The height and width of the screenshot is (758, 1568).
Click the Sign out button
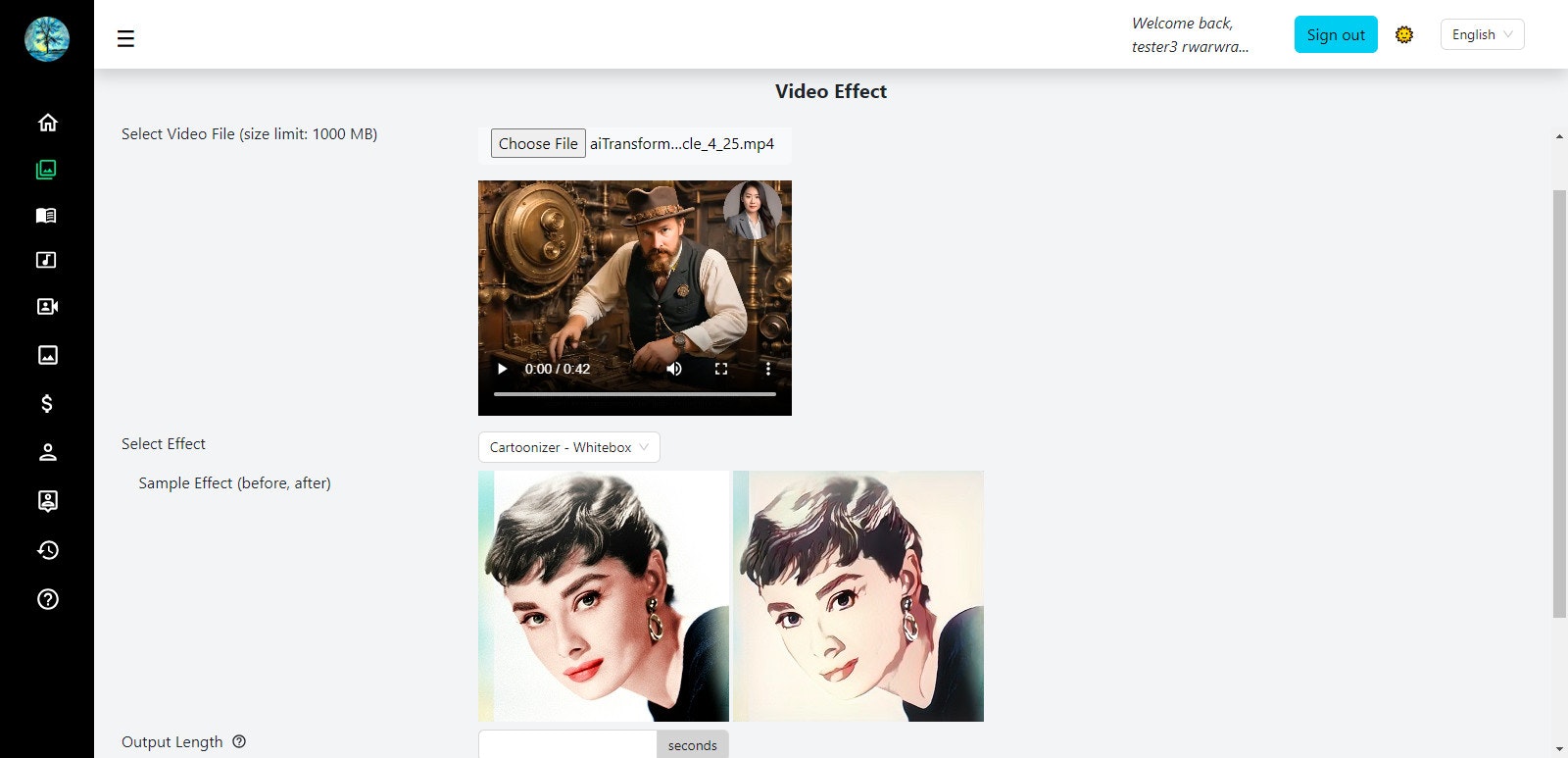(x=1336, y=34)
